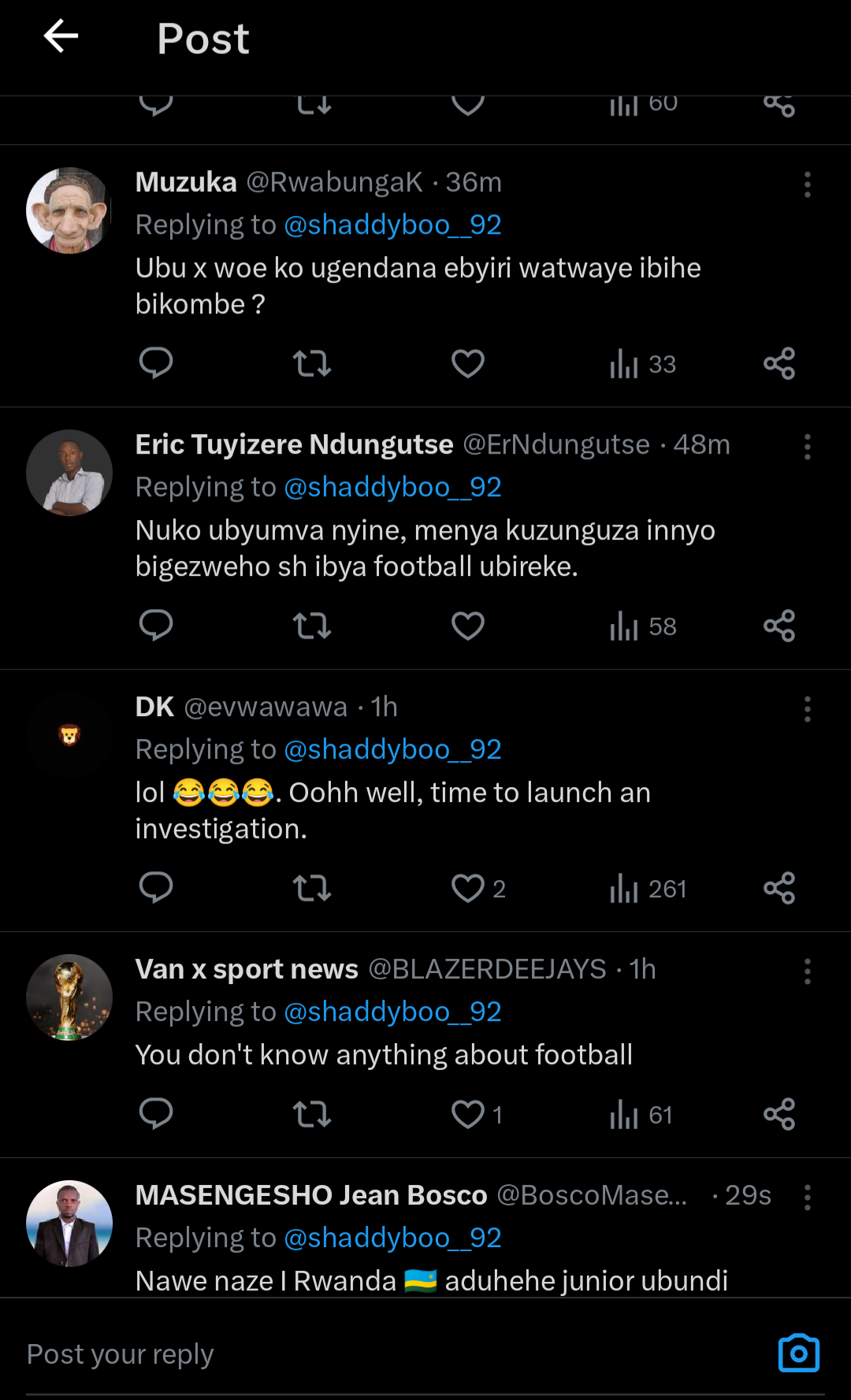Like Eric Tuyizere Ndungutse's reply
851x1400 pixels.
pos(467,626)
